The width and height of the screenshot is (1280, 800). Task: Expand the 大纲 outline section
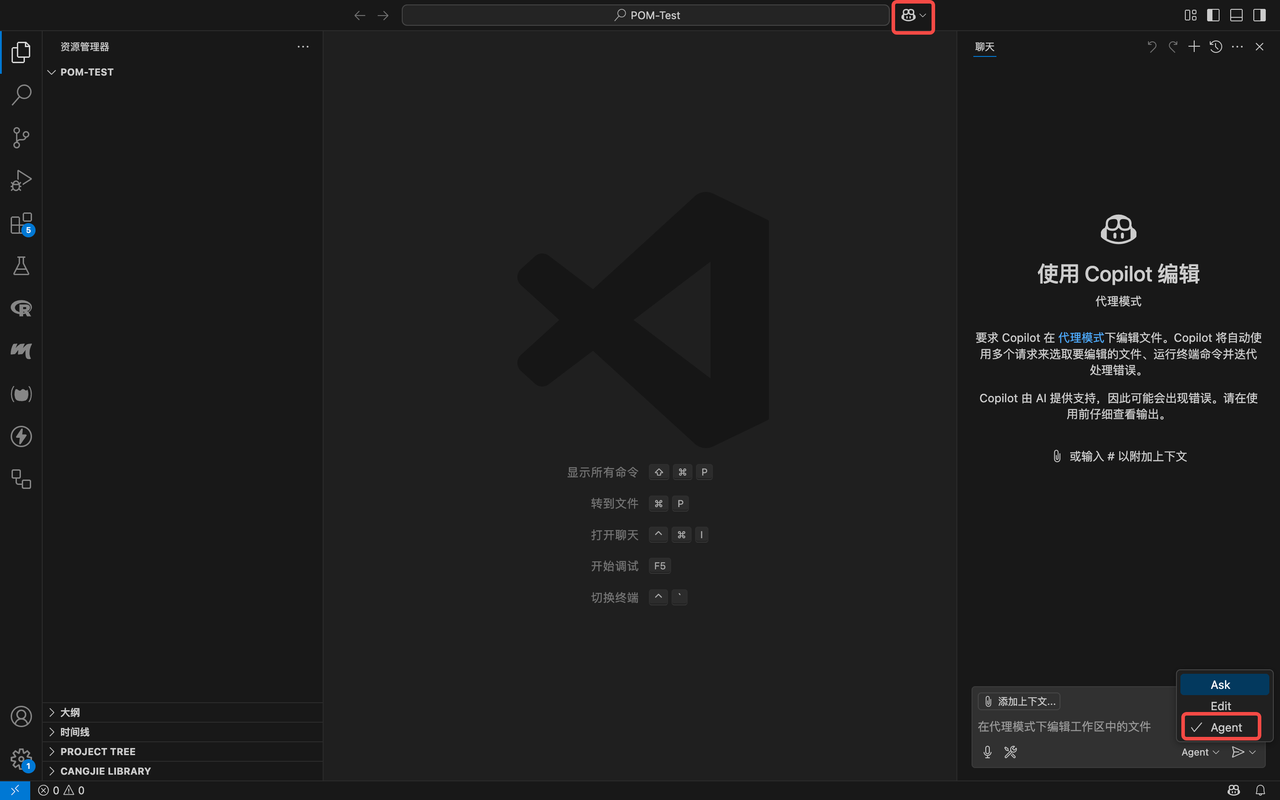pyautogui.click(x=183, y=713)
